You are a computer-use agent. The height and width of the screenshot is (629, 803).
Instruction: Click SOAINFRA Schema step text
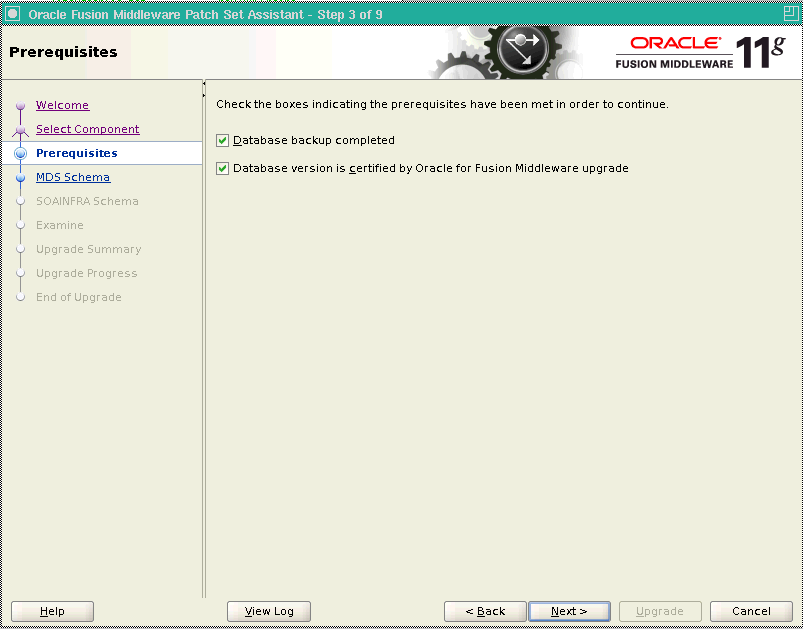point(87,201)
